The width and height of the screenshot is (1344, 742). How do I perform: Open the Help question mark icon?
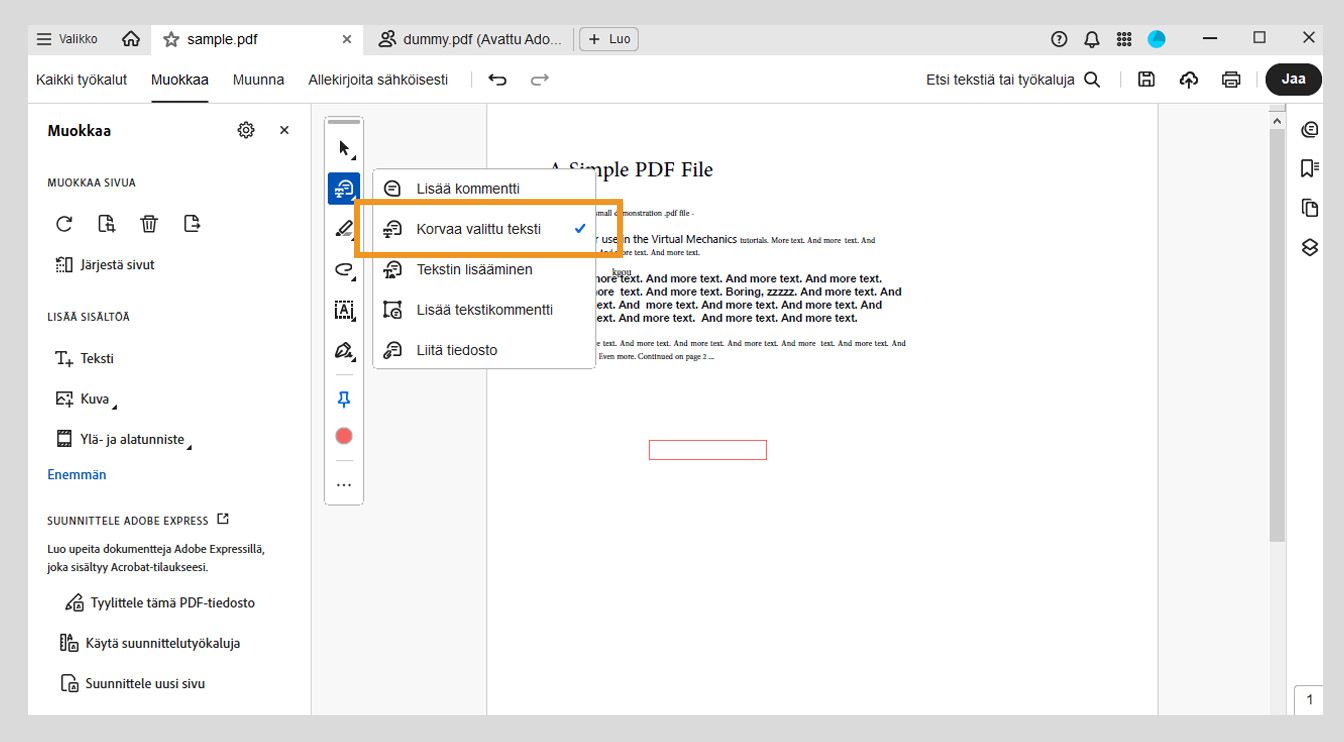coord(1059,39)
